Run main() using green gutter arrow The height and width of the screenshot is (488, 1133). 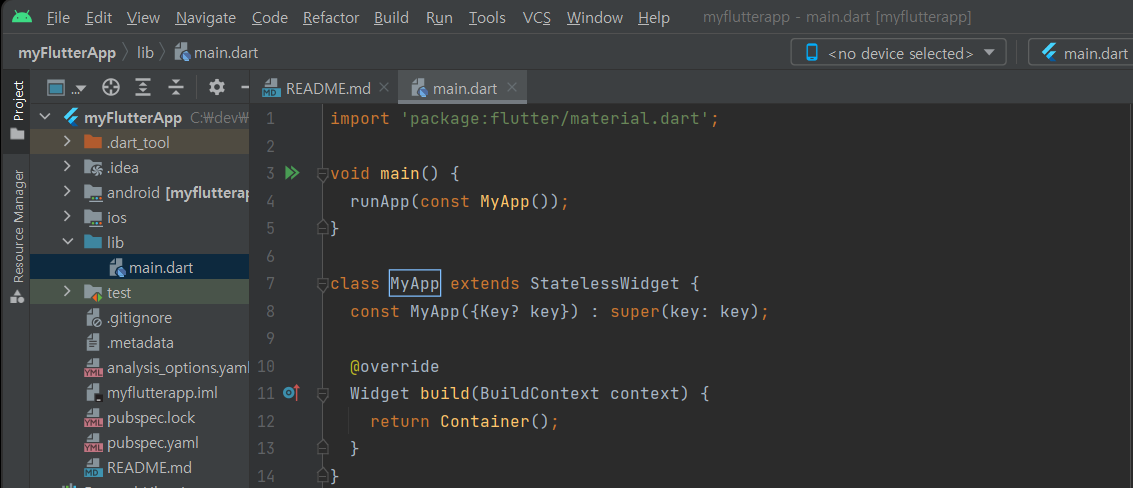tap(292, 174)
